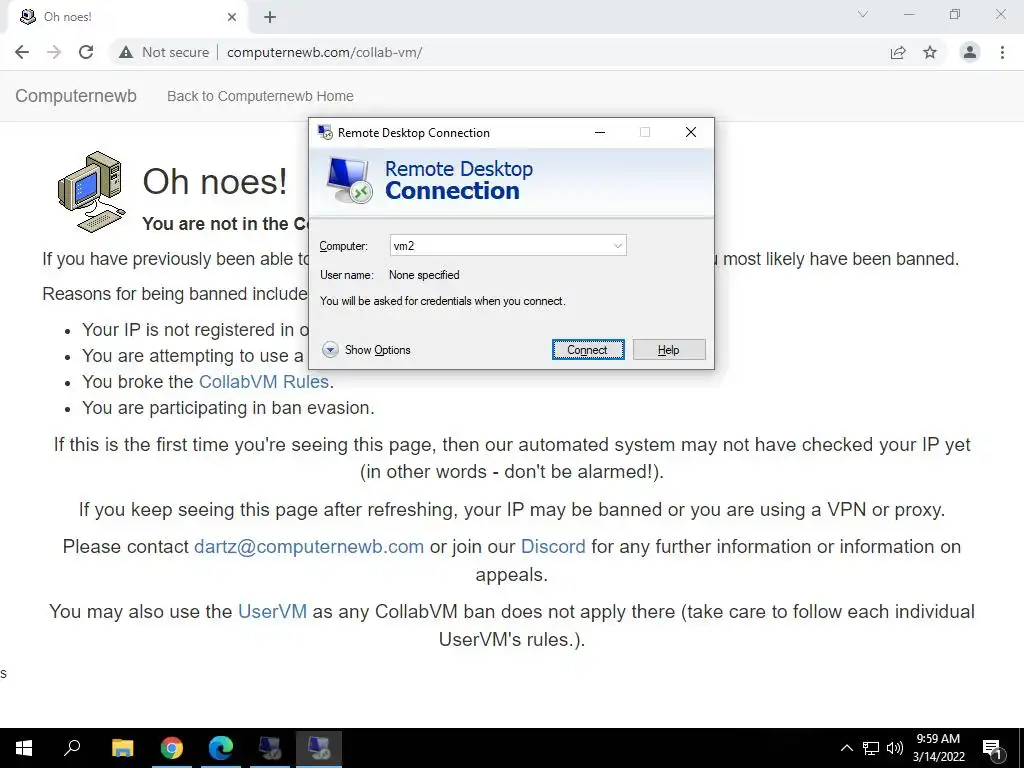Image resolution: width=1024 pixels, height=768 pixels.
Task: Minimize the Remote Desktop Connection dialog
Action: 600,133
